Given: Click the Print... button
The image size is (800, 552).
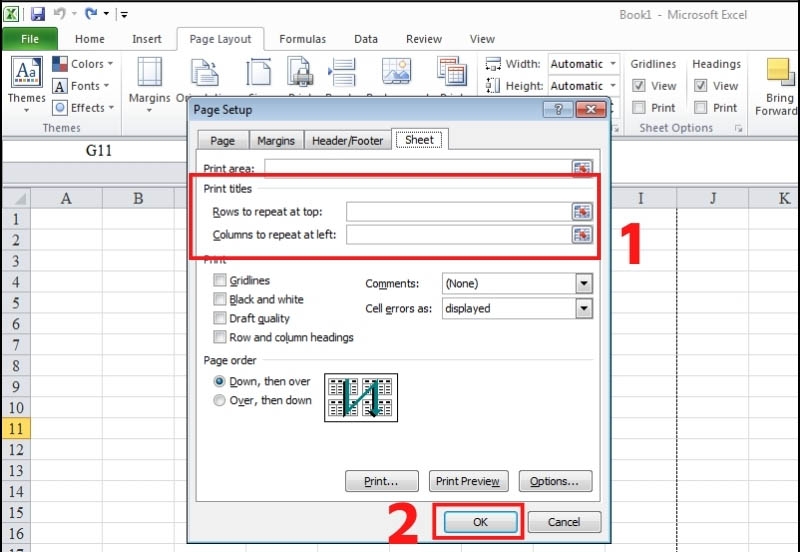Looking at the screenshot, I should tap(382, 481).
